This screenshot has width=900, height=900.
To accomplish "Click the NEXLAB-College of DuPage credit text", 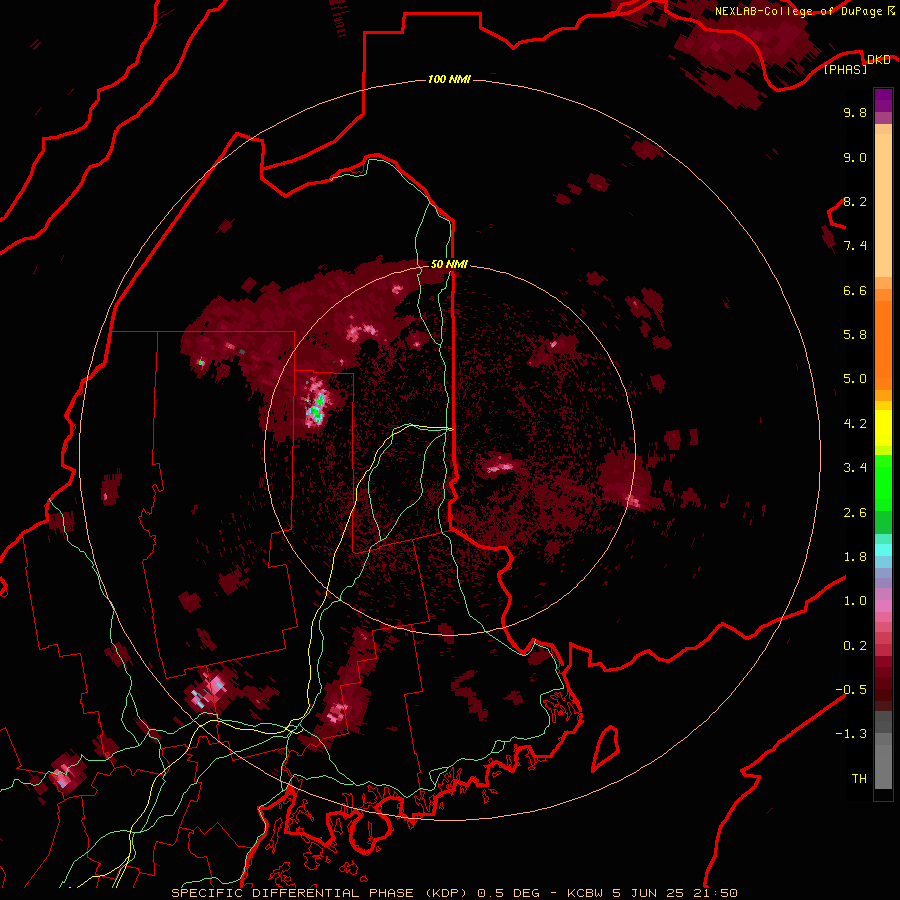I will tap(805, 11).
